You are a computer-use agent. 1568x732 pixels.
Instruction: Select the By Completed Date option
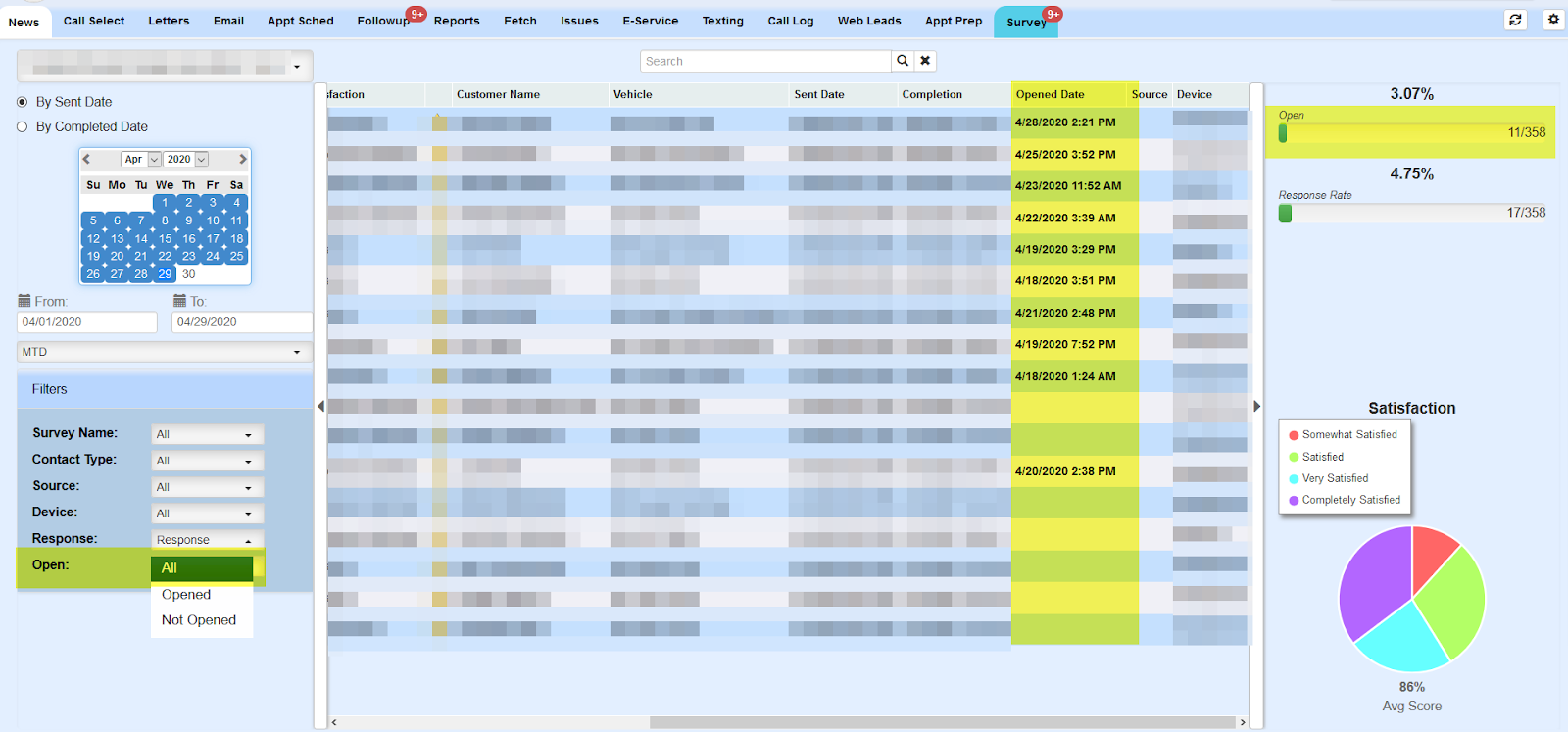coord(23,126)
